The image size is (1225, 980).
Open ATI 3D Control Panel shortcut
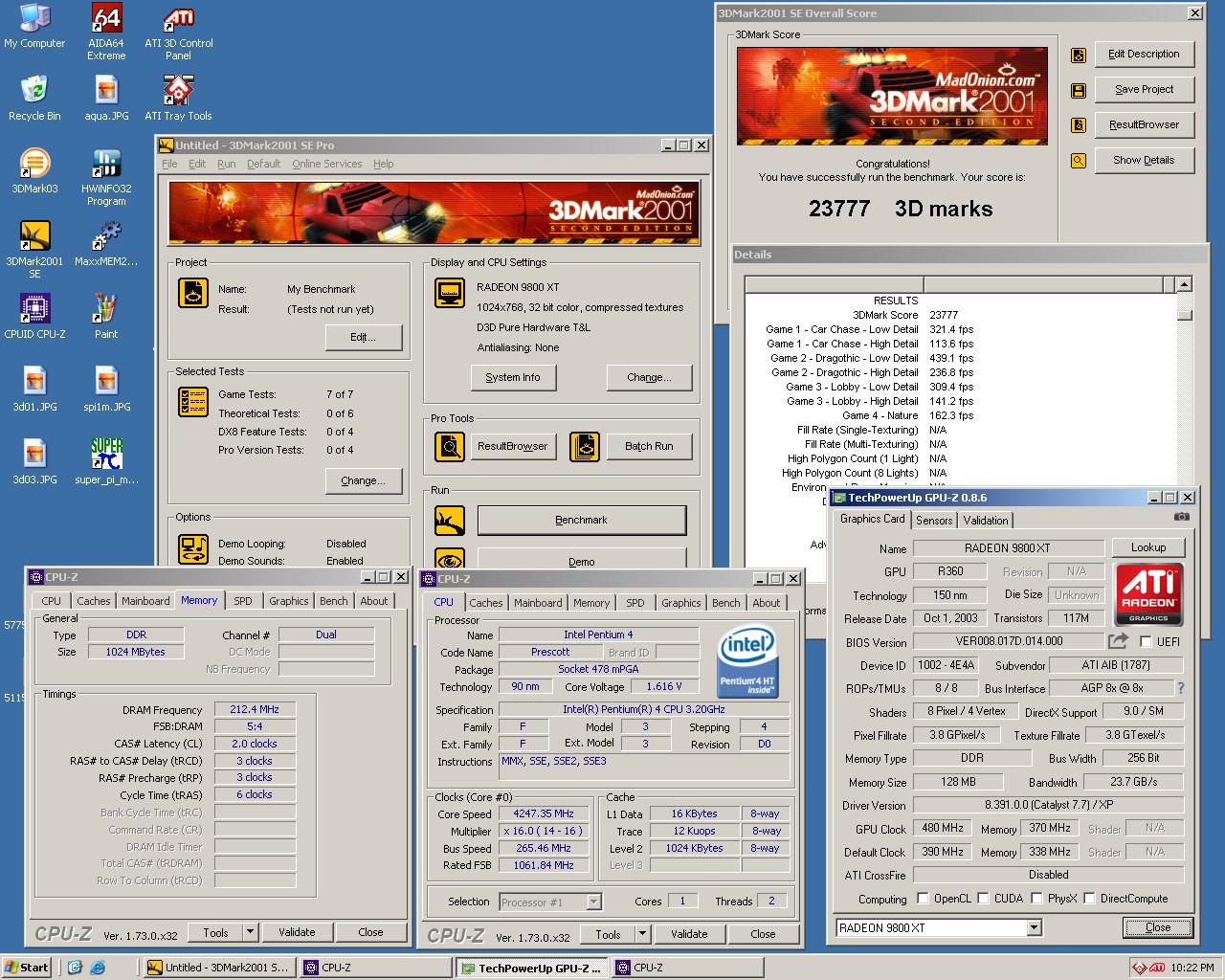click(178, 32)
